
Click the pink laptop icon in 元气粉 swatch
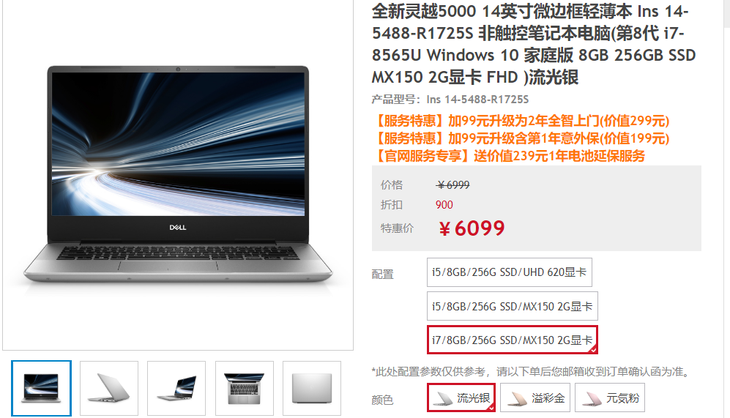point(591,398)
